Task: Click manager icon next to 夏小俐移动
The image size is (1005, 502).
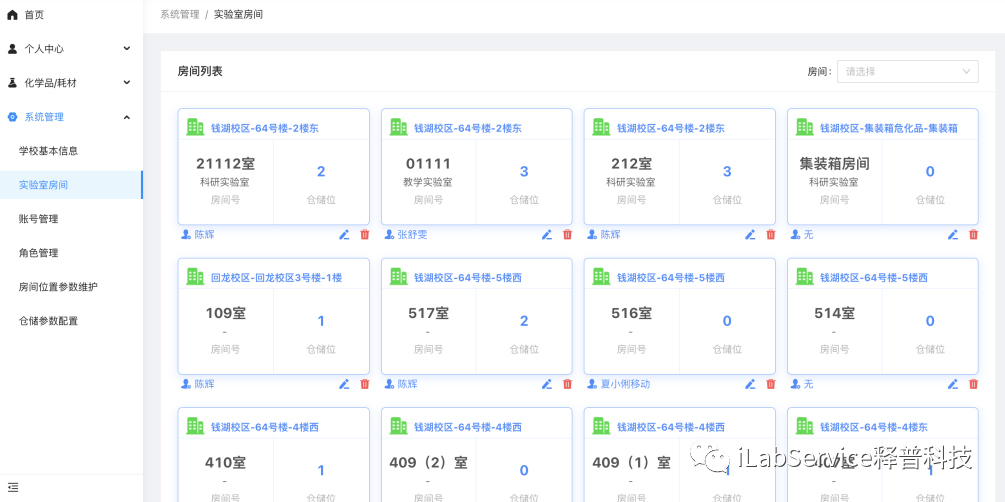Action: point(592,384)
